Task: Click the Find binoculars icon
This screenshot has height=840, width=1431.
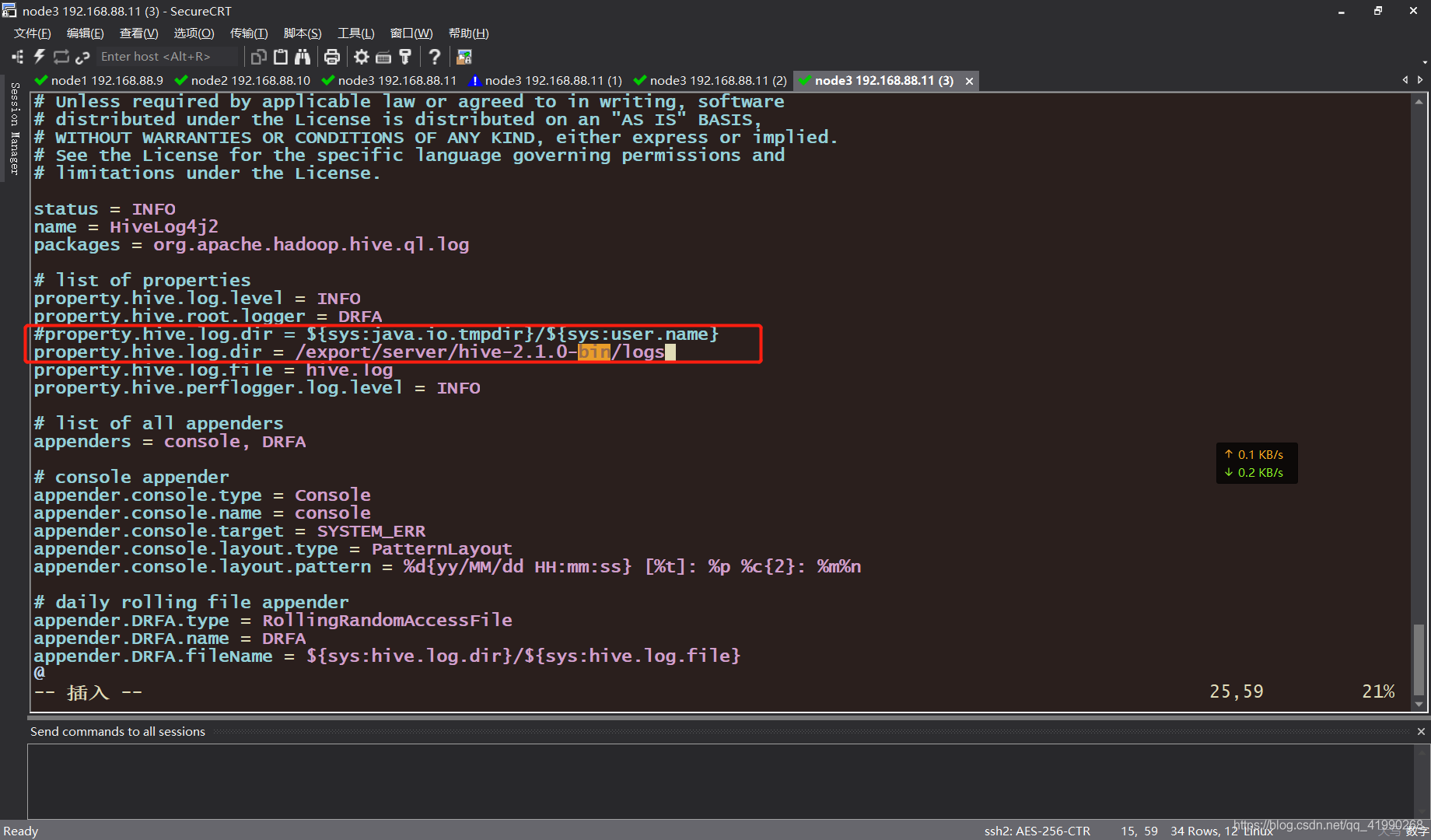Action: tap(303, 56)
